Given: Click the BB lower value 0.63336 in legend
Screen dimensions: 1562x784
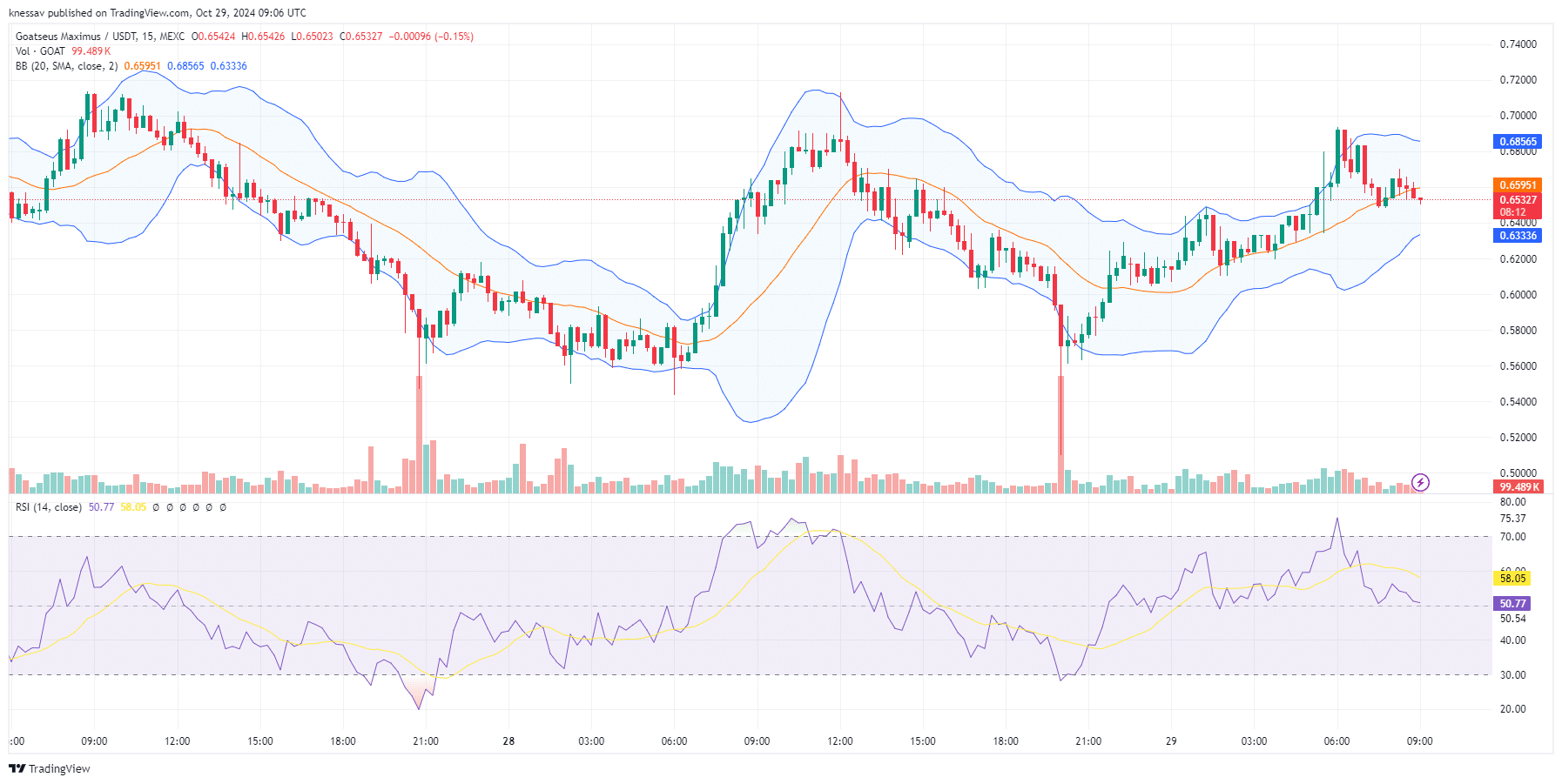Looking at the screenshot, I should [228, 66].
